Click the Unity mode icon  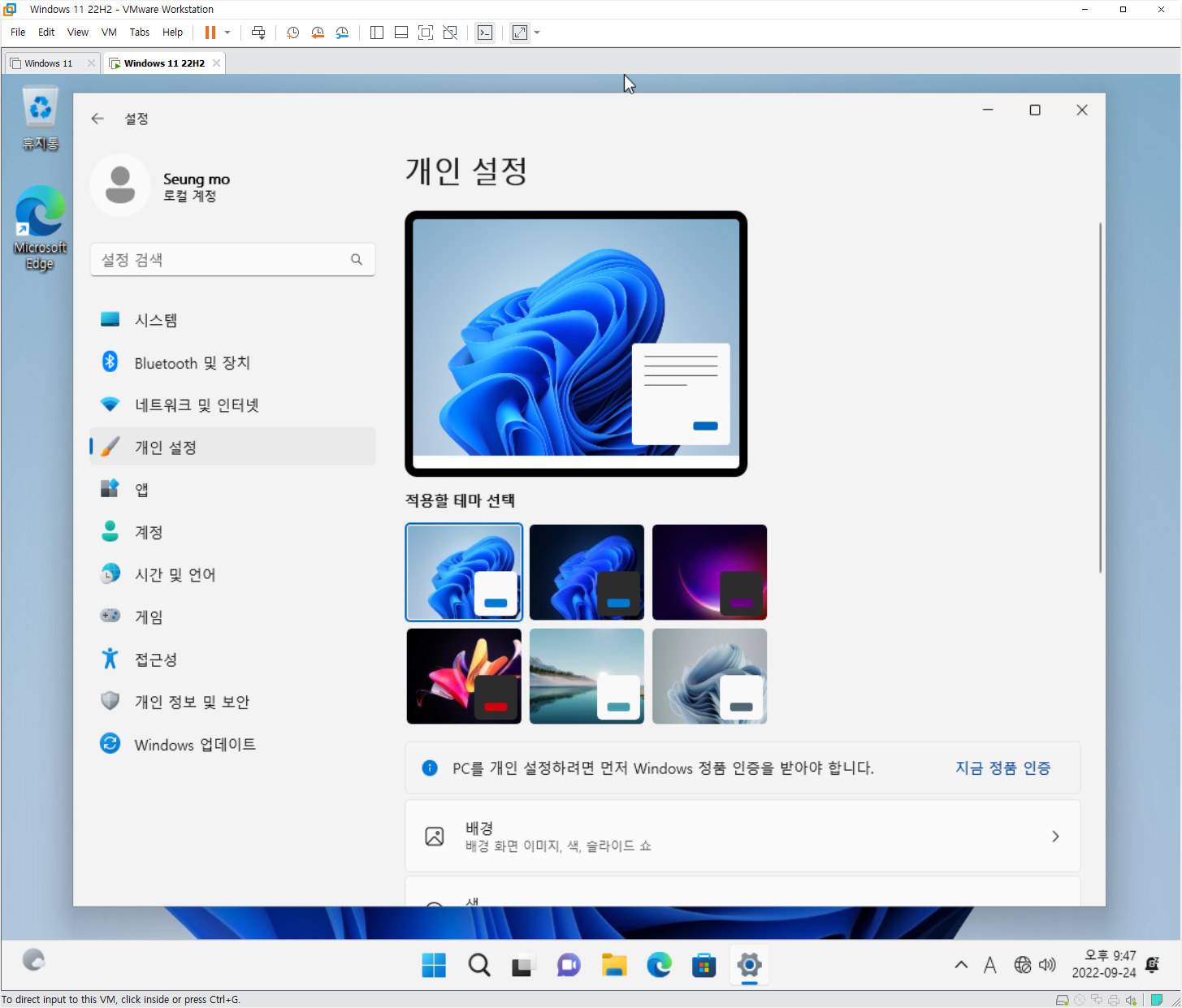point(450,32)
